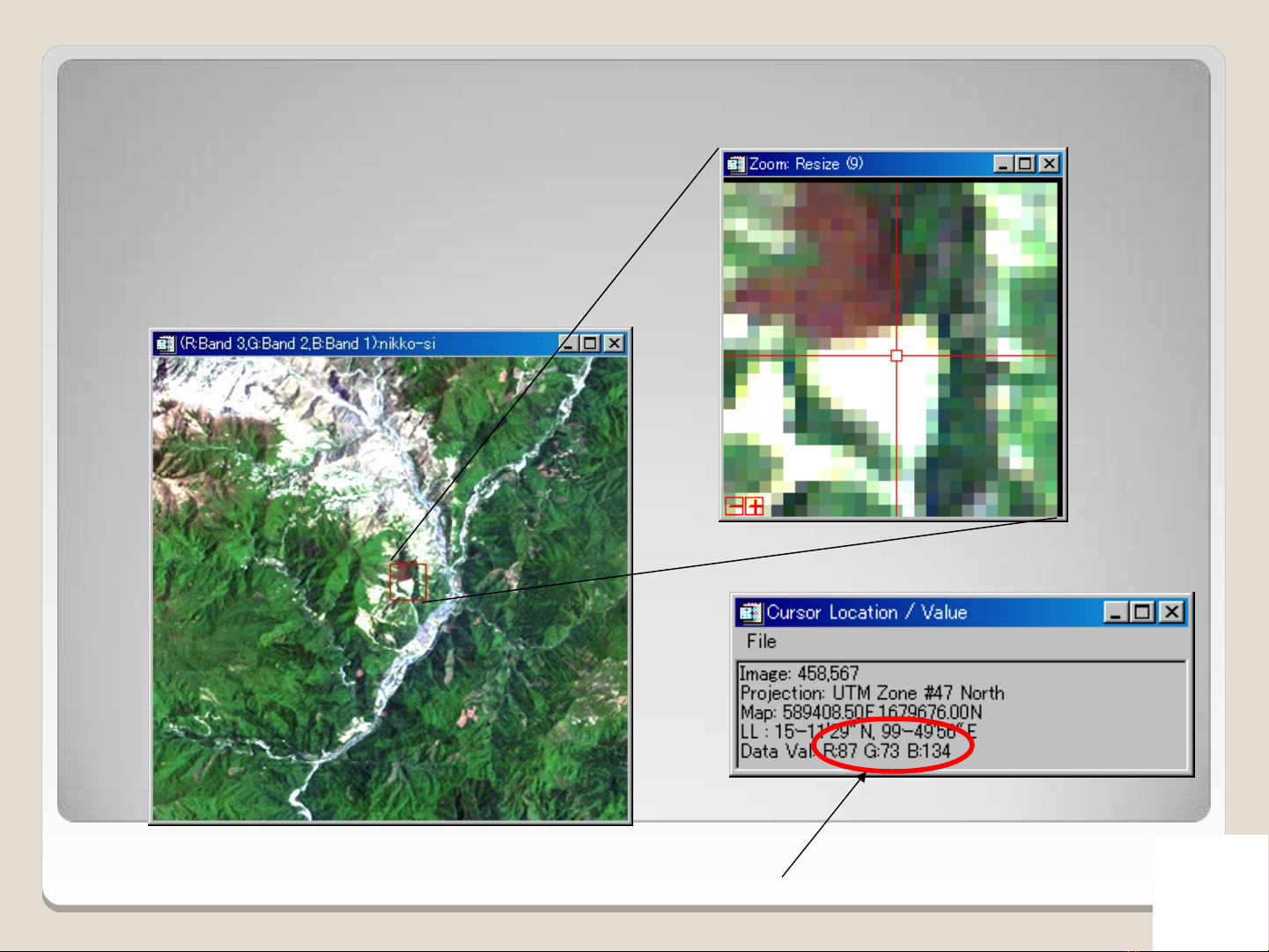The height and width of the screenshot is (952, 1269).
Task: Close the nikko-si image window
Action: [x=614, y=343]
